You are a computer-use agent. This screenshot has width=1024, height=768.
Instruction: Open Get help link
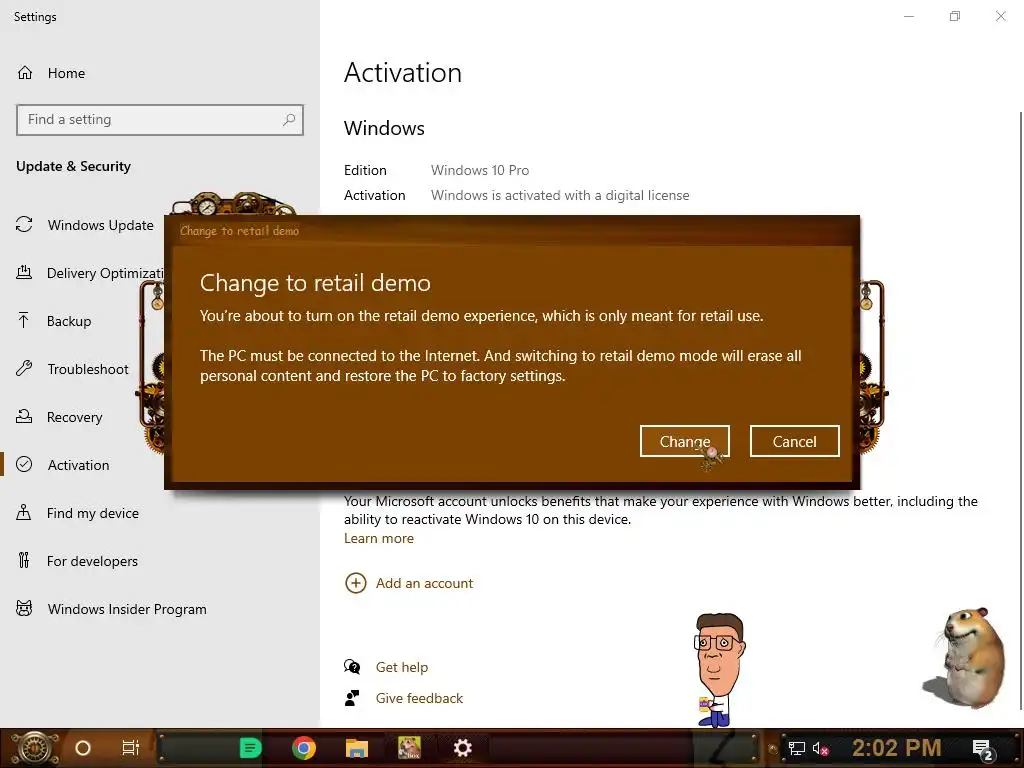pos(402,667)
